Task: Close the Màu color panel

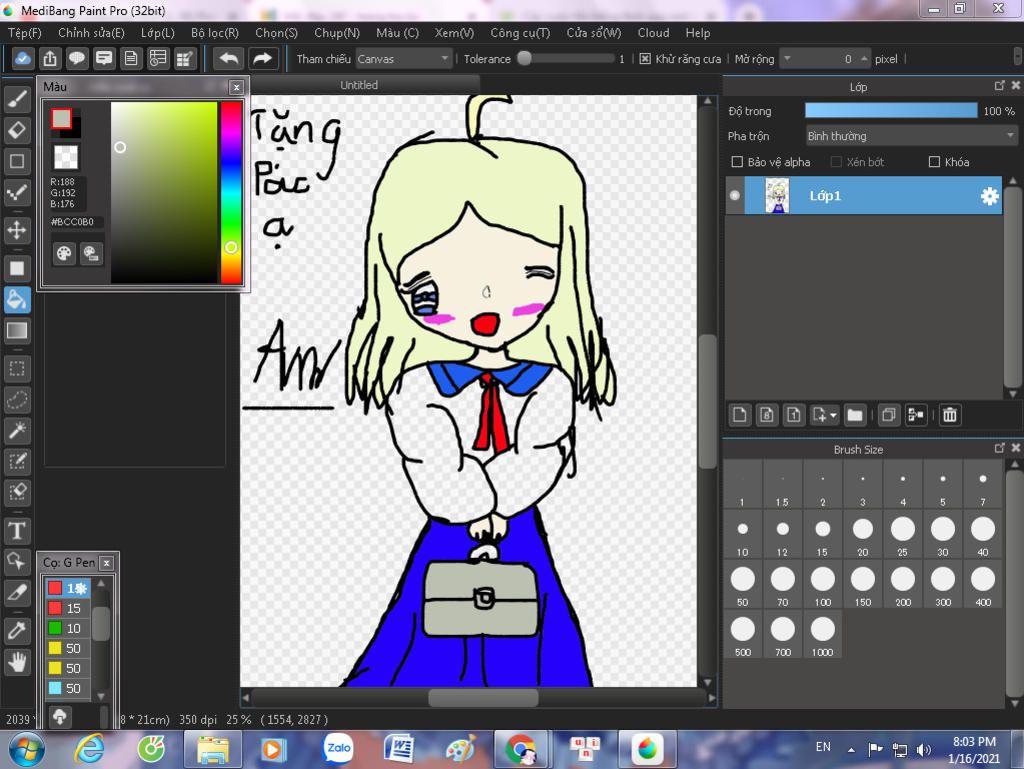Action: point(236,87)
